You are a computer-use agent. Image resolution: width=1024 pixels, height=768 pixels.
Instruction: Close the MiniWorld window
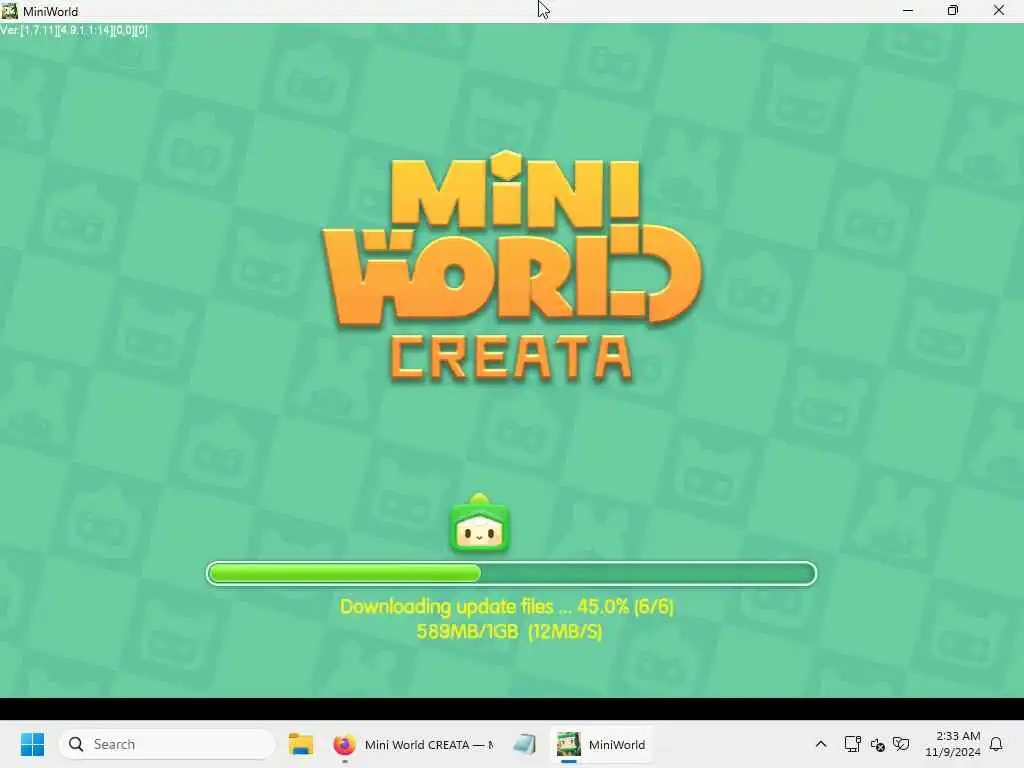tap(999, 11)
